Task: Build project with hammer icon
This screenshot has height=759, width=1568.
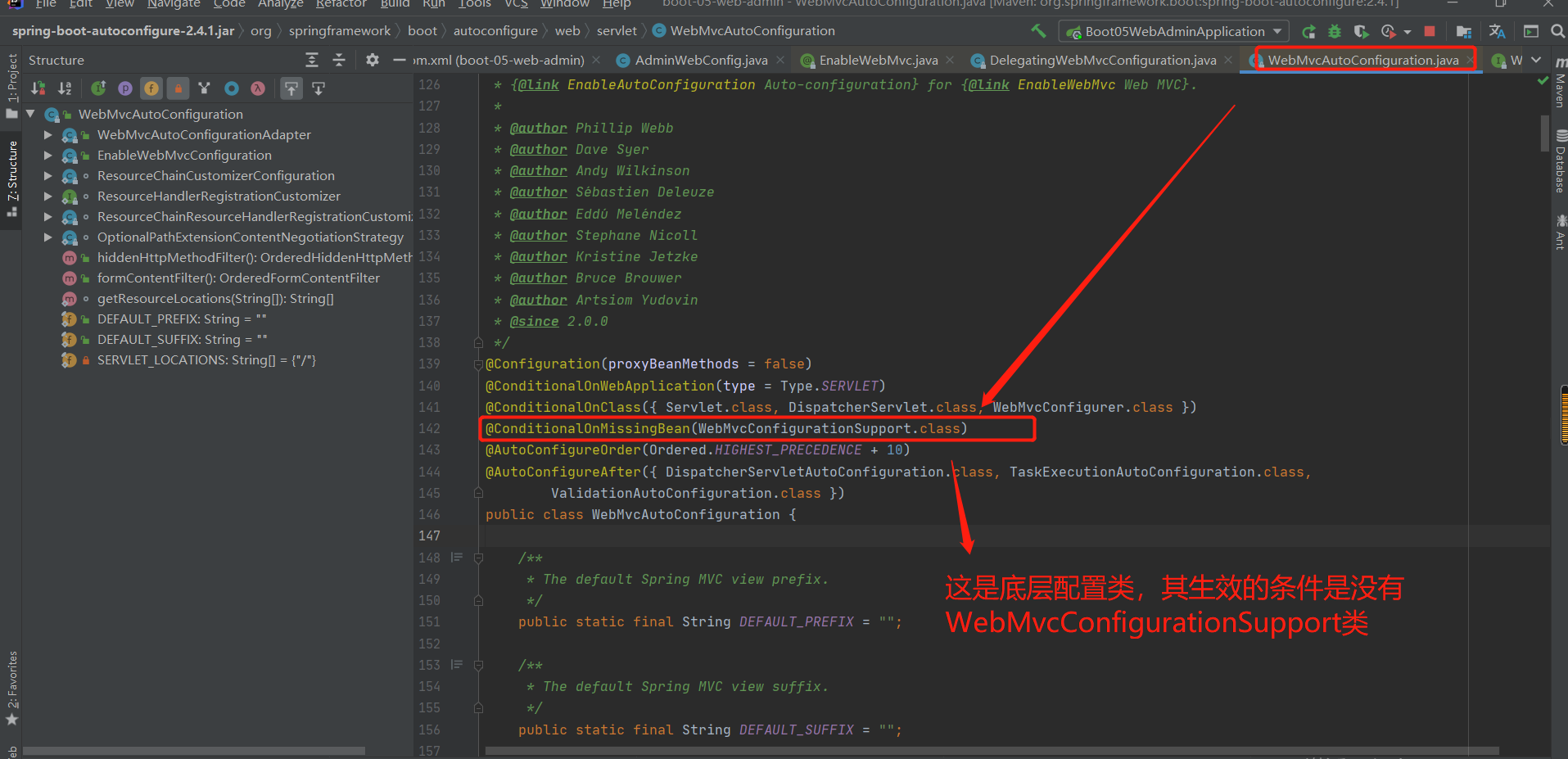Action: pyautogui.click(x=1038, y=31)
